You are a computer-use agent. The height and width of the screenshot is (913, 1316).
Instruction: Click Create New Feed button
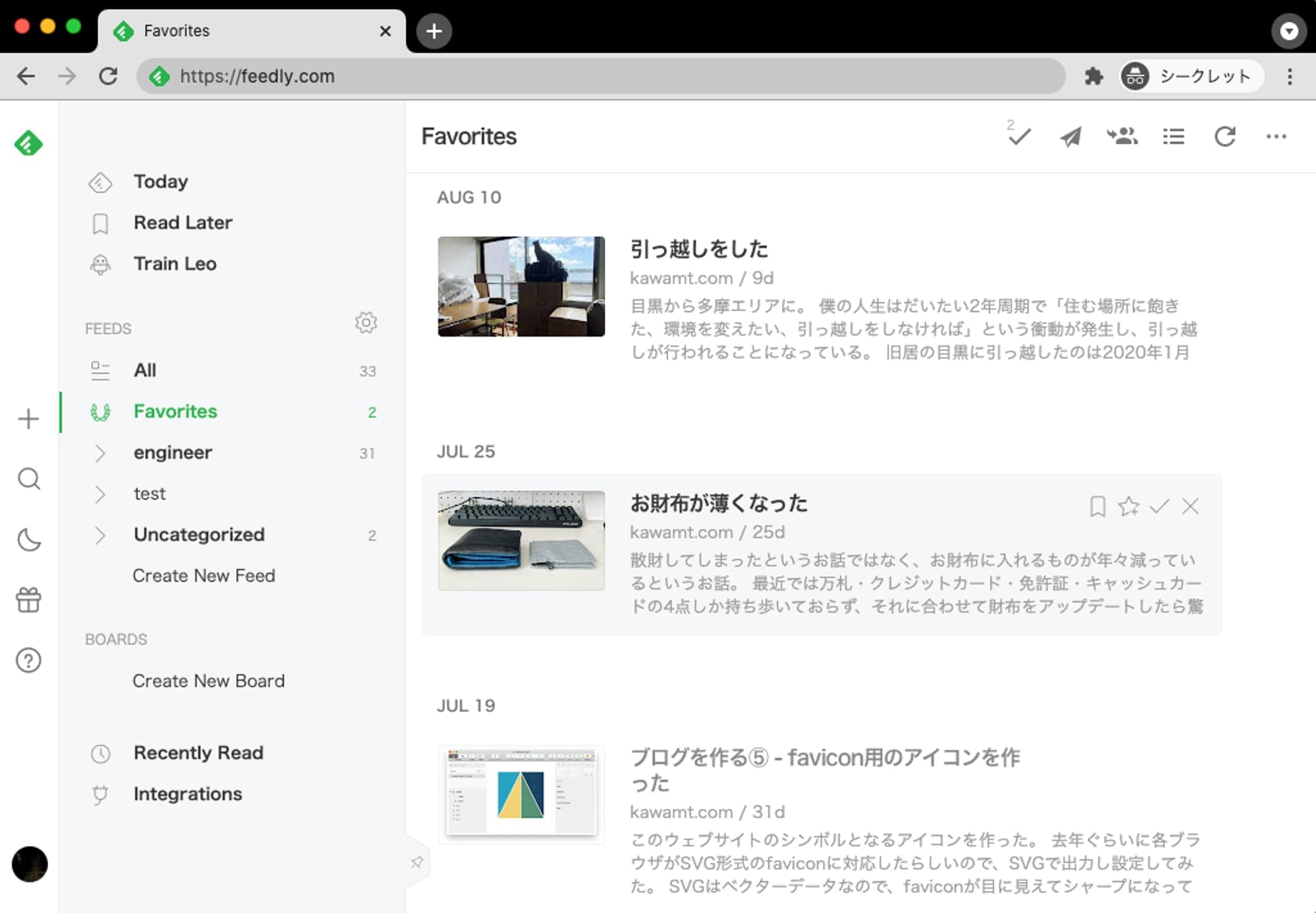[x=206, y=575]
